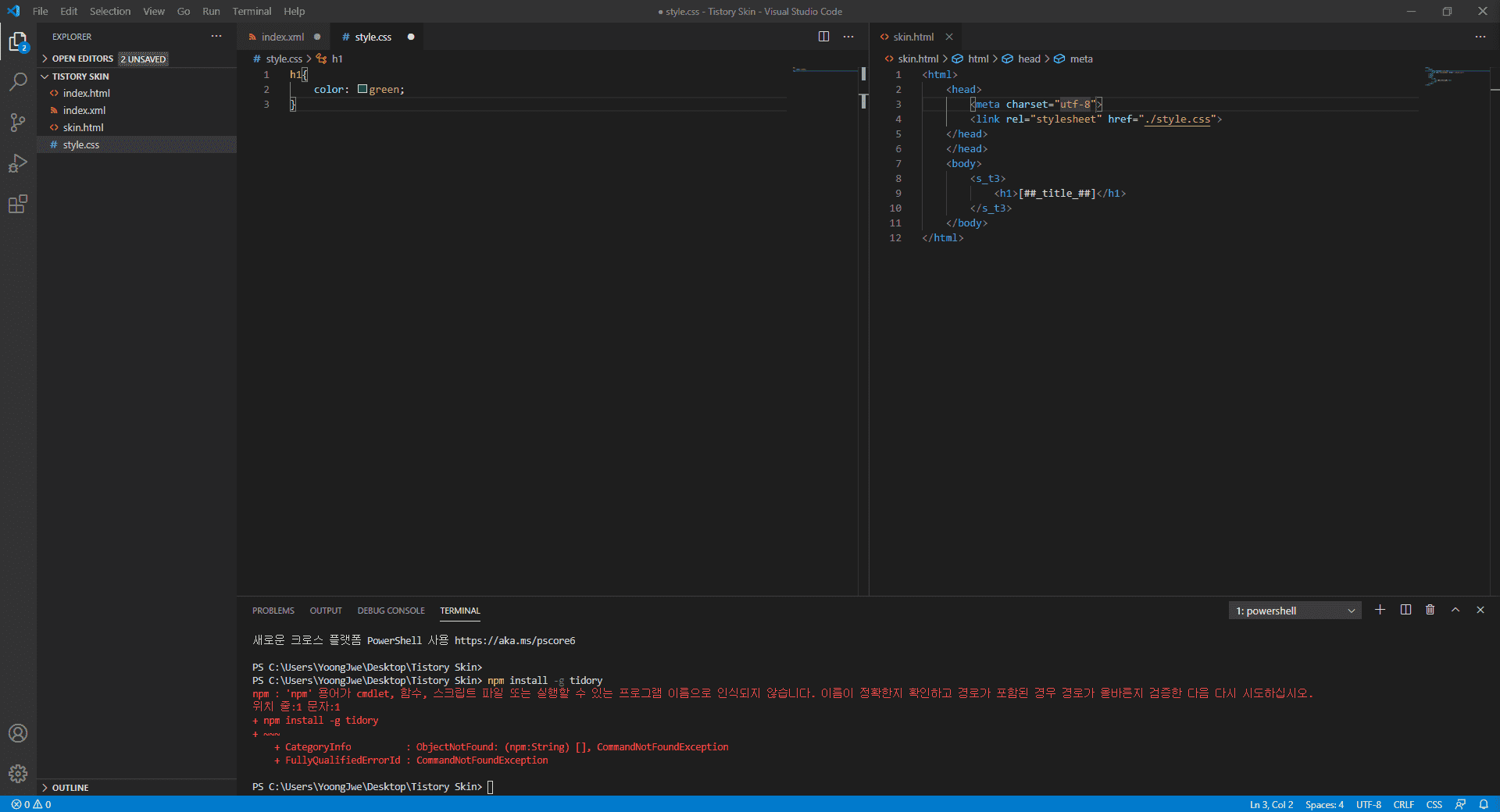Open the powershell terminal selector dropdown
1500x812 pixels.
pos(1295,611)
